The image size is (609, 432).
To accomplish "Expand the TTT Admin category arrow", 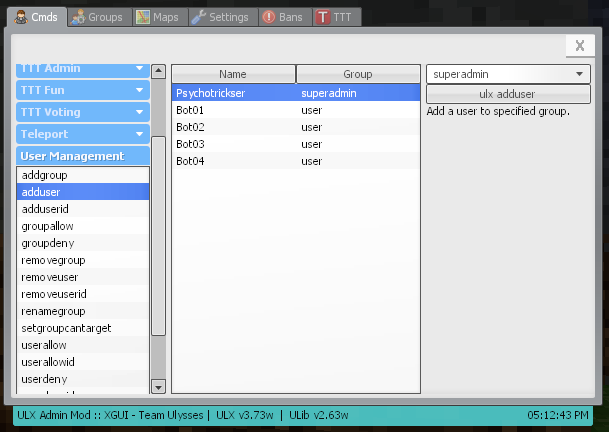I will click(x=139, y=68).
